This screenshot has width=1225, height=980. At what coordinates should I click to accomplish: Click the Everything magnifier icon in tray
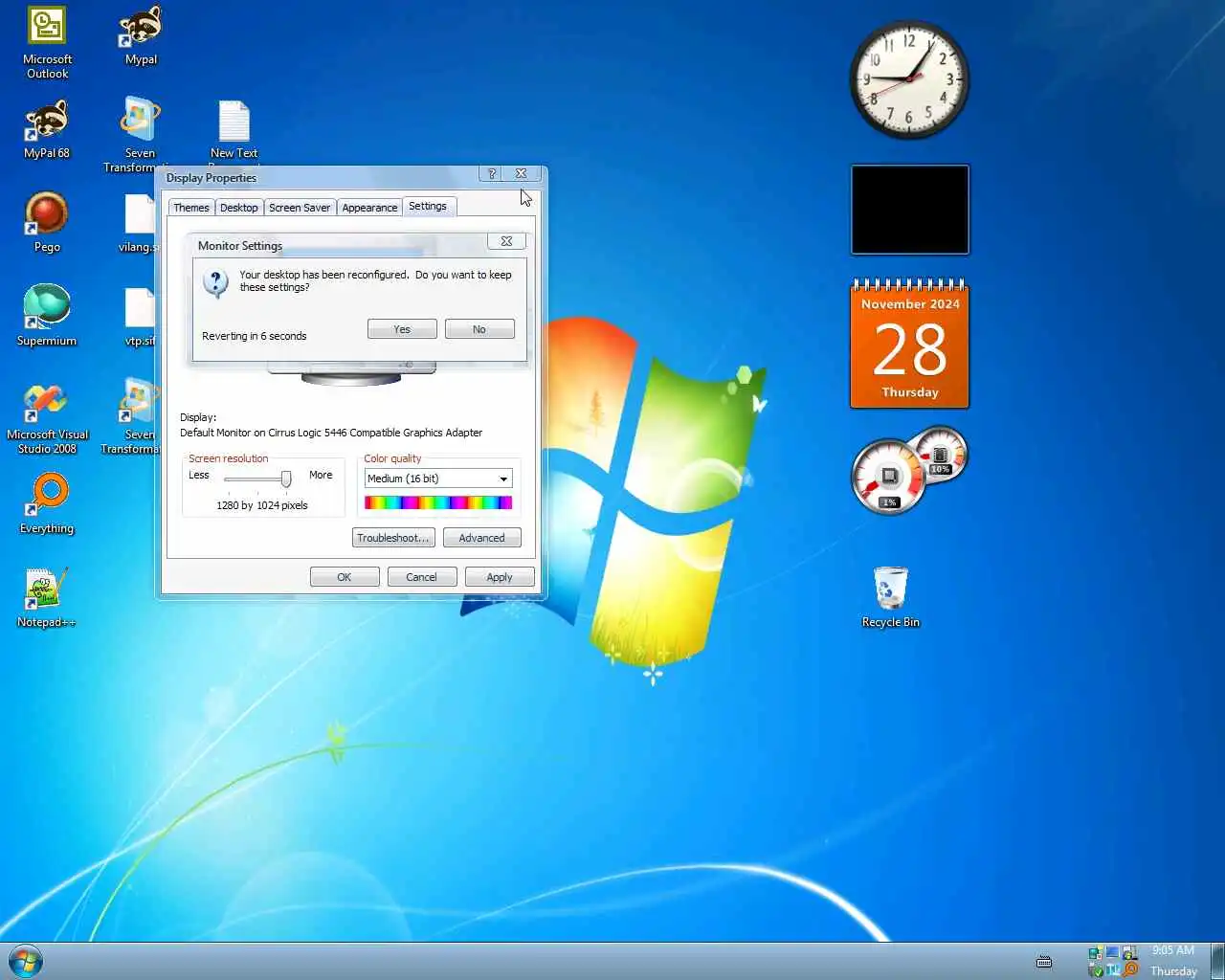[1130, 969]
